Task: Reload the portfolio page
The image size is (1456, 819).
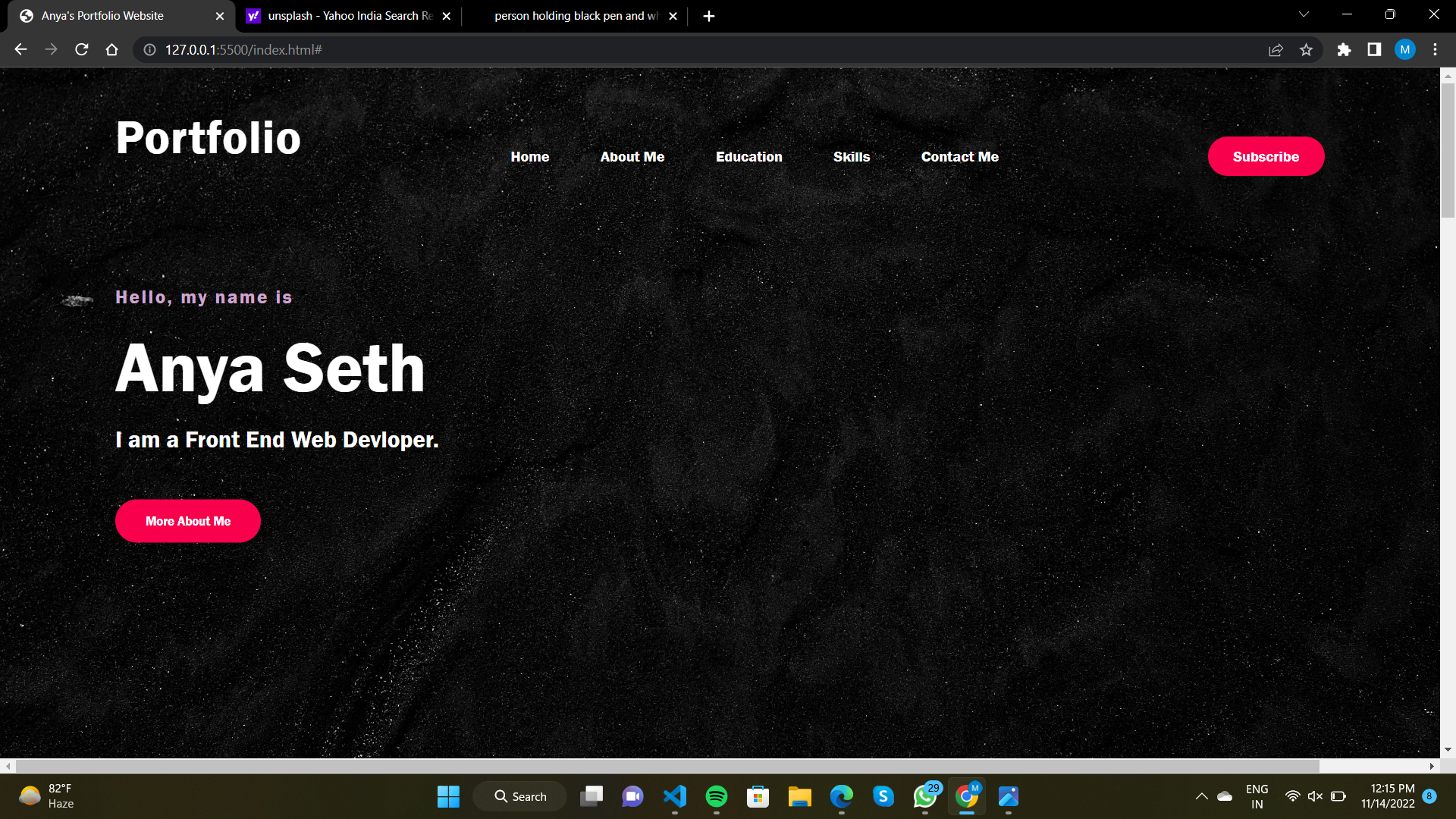Action: 81,49
